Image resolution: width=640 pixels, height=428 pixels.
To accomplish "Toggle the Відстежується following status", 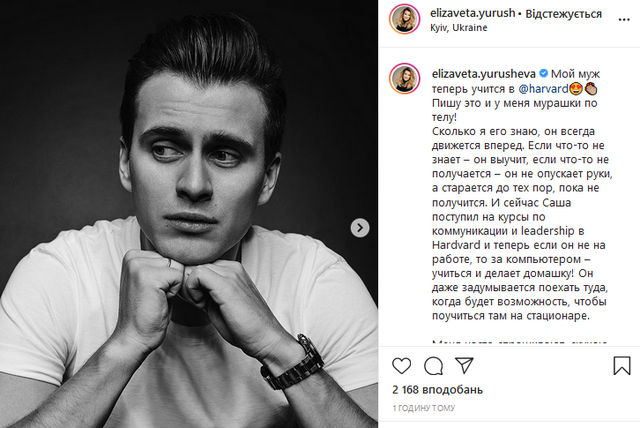I will pos(563,14).
